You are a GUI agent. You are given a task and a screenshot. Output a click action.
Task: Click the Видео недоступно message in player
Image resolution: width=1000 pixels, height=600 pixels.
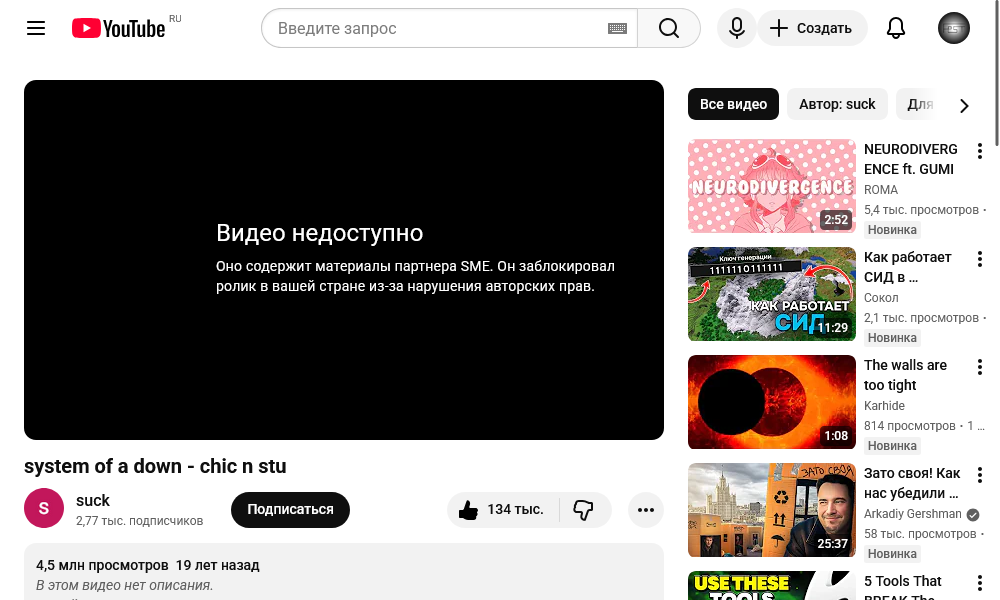click(320, 233)
